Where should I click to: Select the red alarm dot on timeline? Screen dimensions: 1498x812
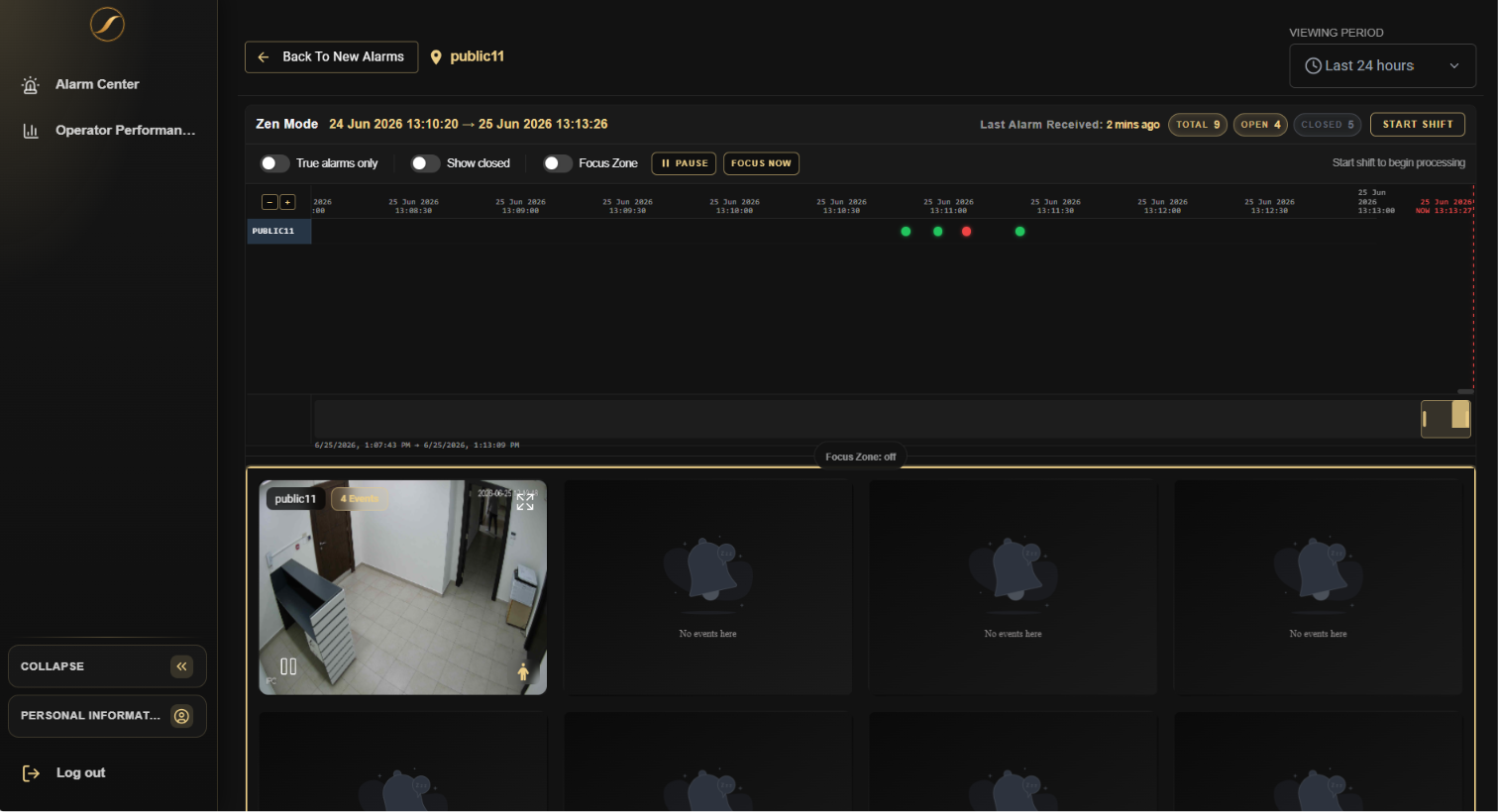tap(967, 232)
